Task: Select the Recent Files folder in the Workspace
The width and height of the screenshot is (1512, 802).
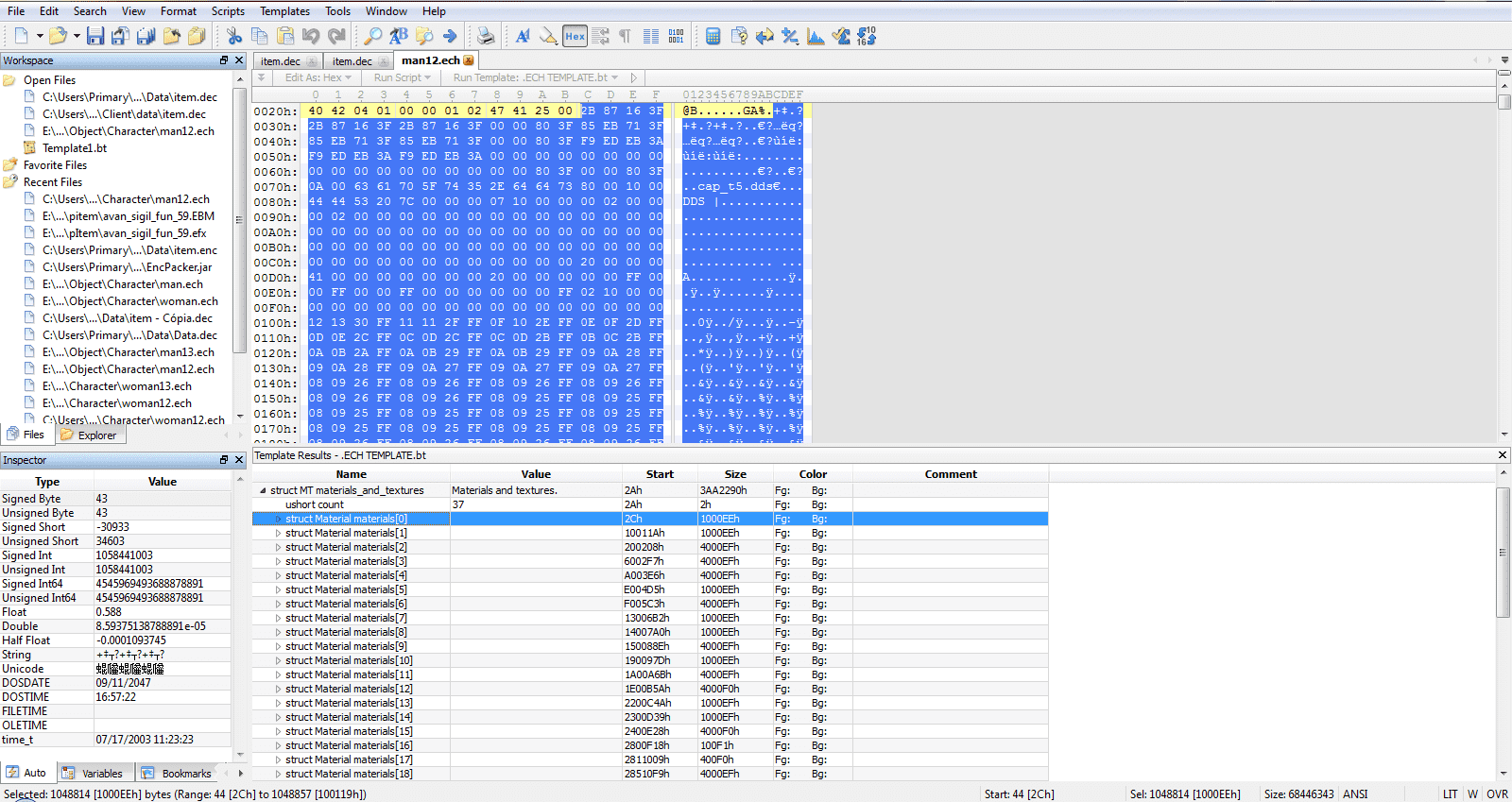Action: coord(53,182)
